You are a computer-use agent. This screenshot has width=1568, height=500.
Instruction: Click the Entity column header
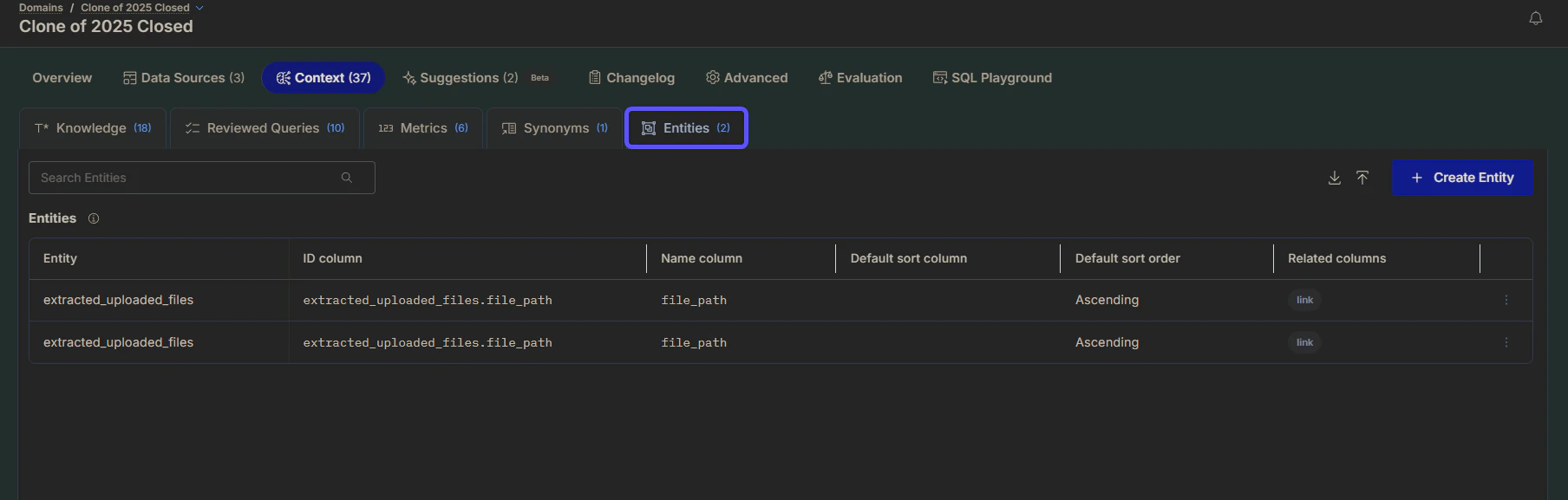(x=60, y=258)
